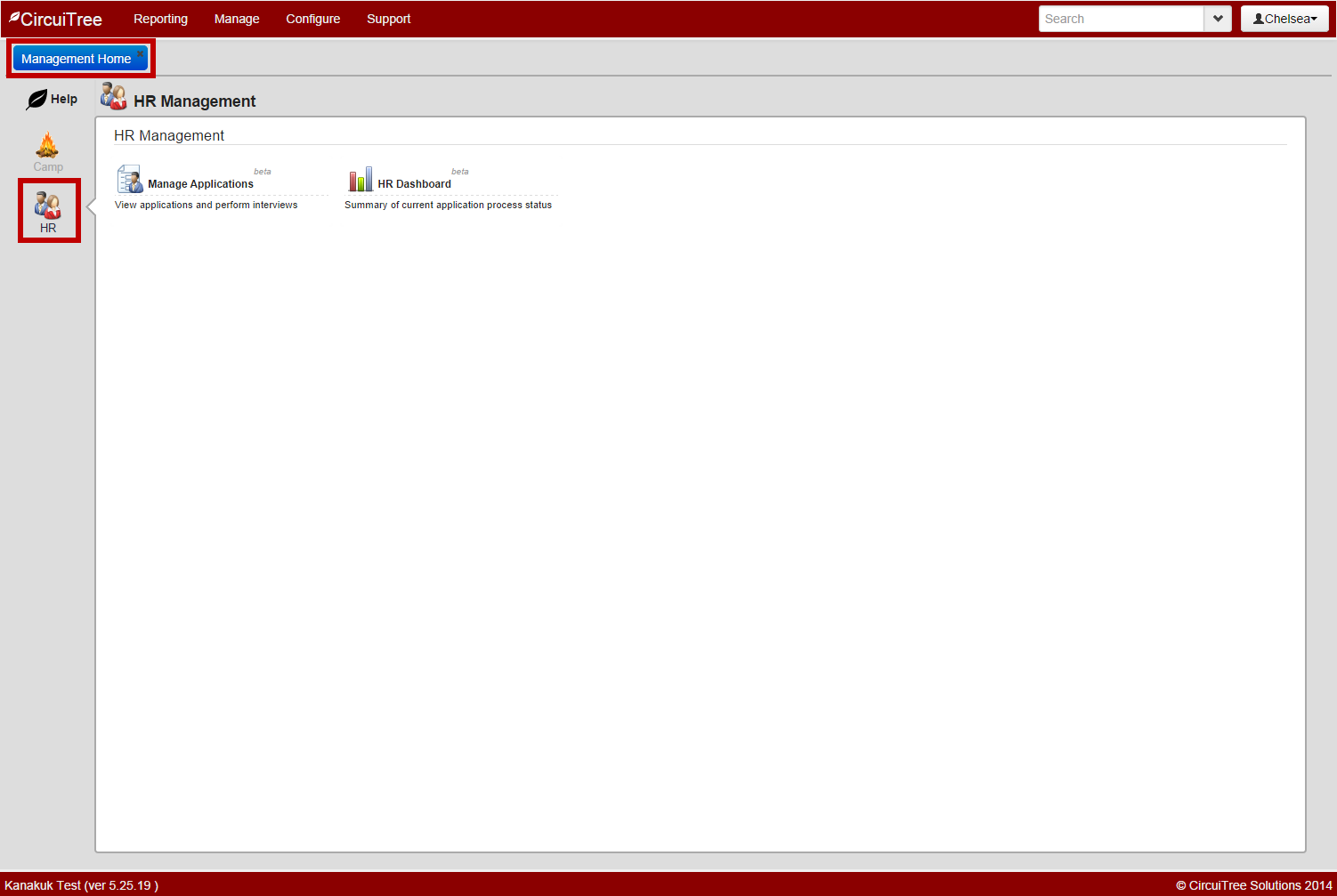Viewport: 1337px width, 896px height.
Task: Select the HR people icon in sidebar
Action: tap(48, 206)
